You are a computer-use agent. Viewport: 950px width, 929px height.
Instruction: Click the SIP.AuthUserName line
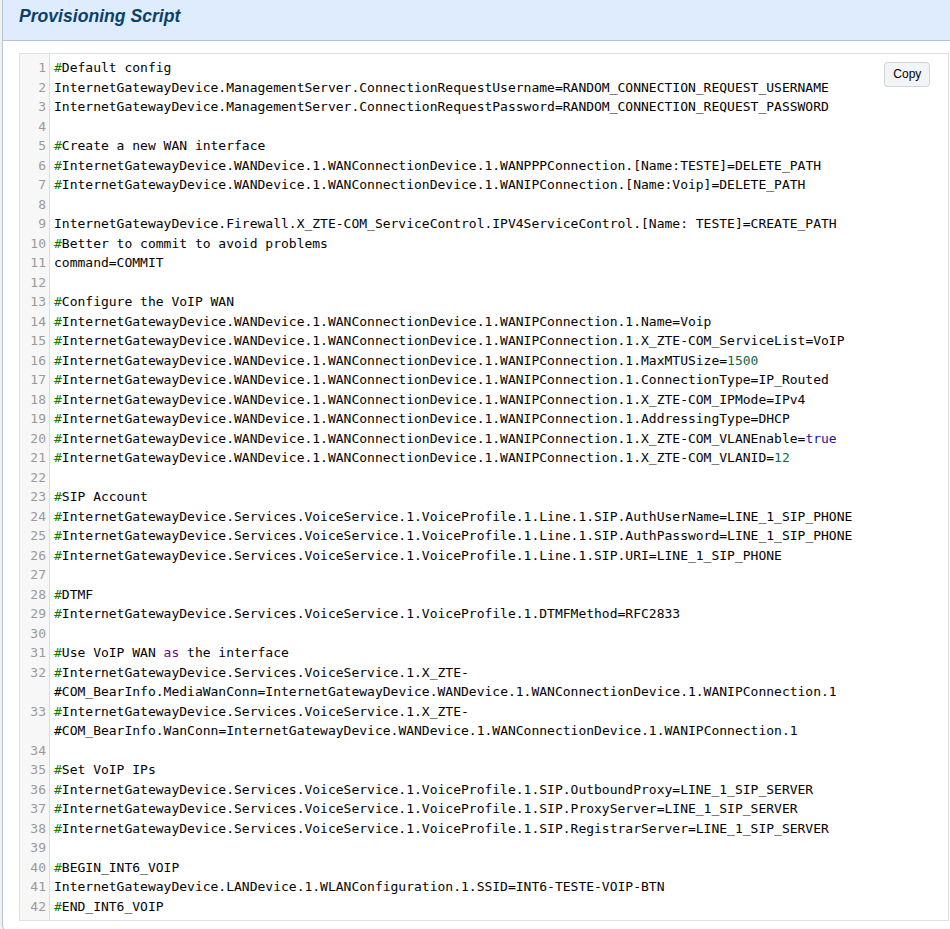[453, 517]
